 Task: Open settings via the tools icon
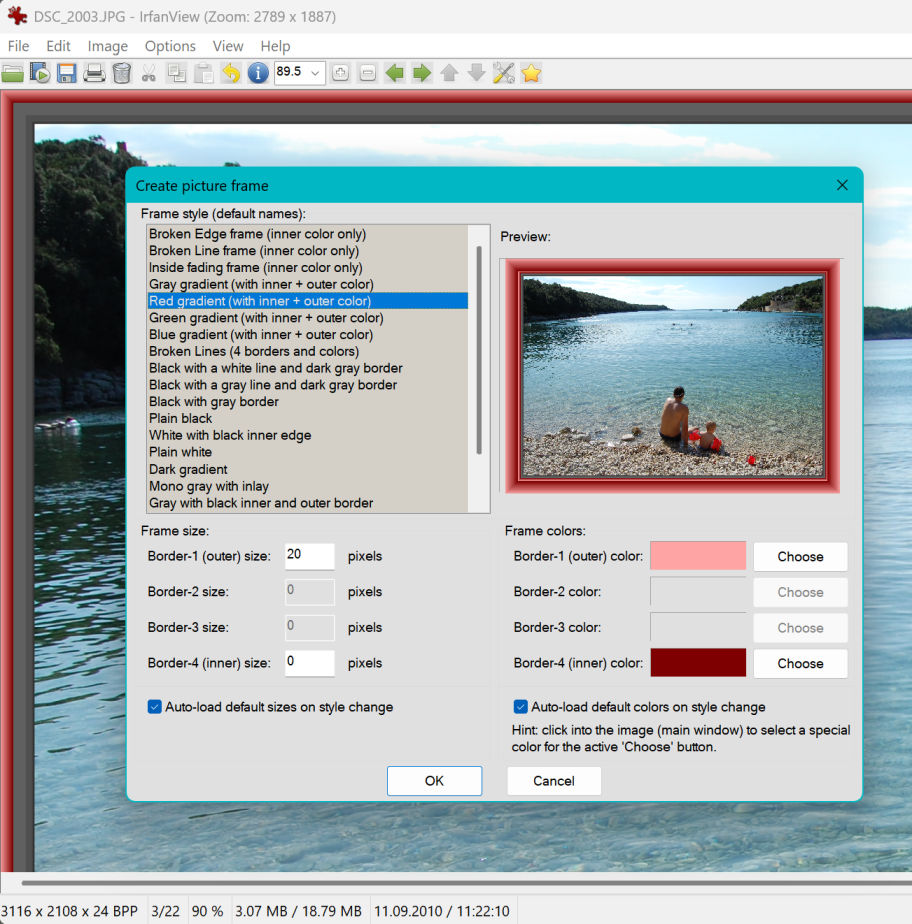(x=503, y=73)
